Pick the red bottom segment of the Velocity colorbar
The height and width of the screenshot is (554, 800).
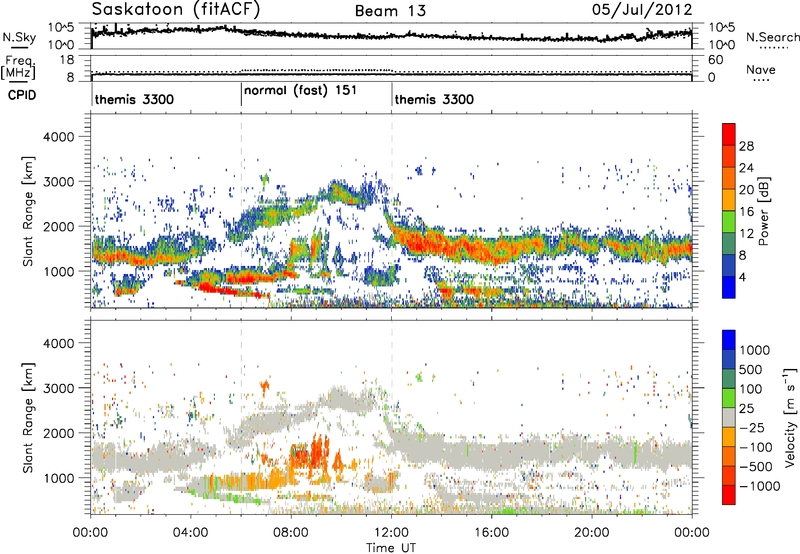click(x=729, y=495)
